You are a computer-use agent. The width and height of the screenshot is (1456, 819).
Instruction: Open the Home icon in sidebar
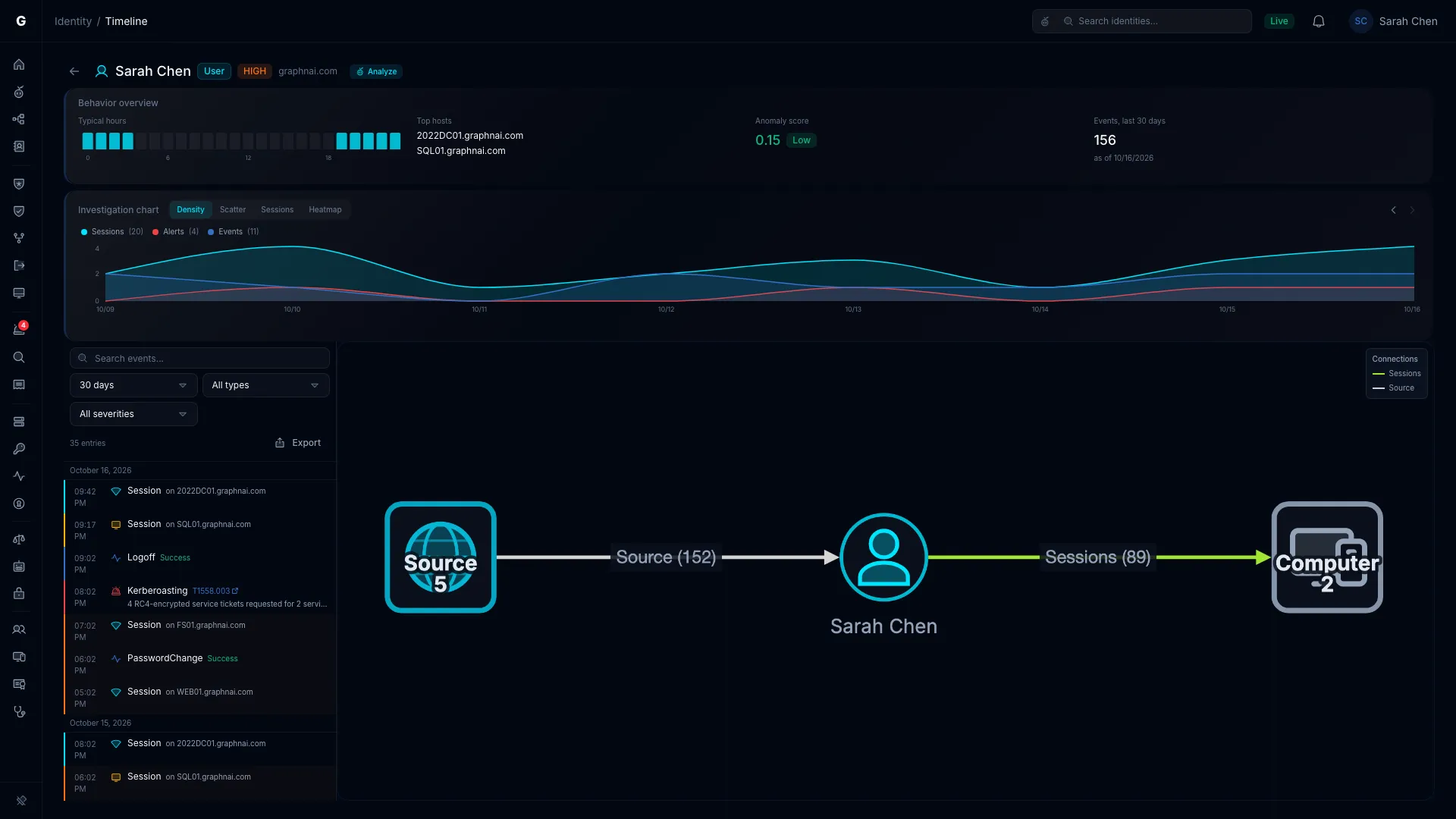(19, 64)
